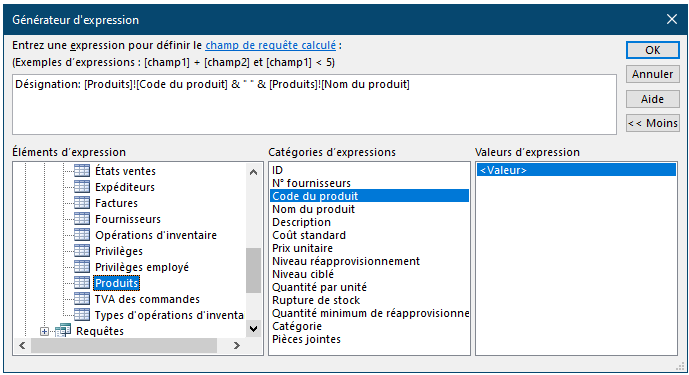Click the TVA des commandes table icon

82,299
